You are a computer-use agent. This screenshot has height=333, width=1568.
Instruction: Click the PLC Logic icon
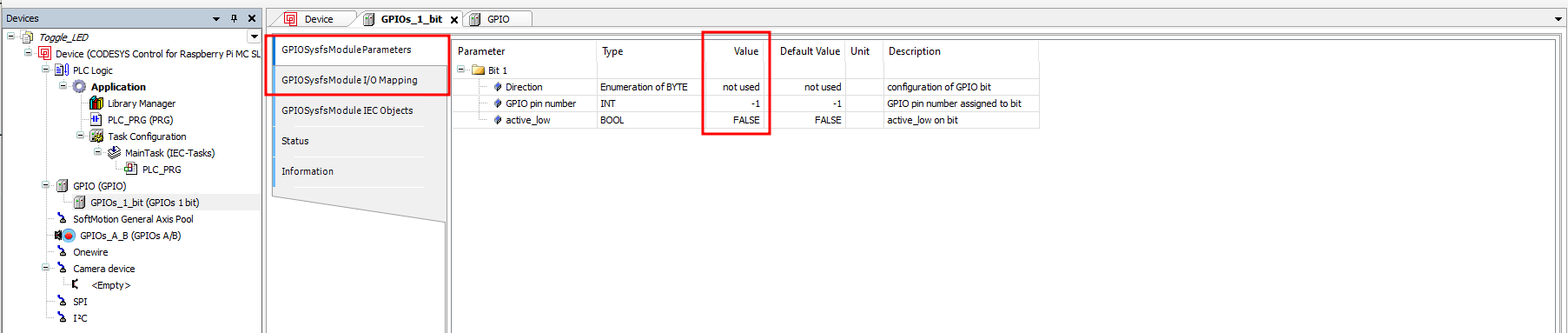(x=62, y=70)
